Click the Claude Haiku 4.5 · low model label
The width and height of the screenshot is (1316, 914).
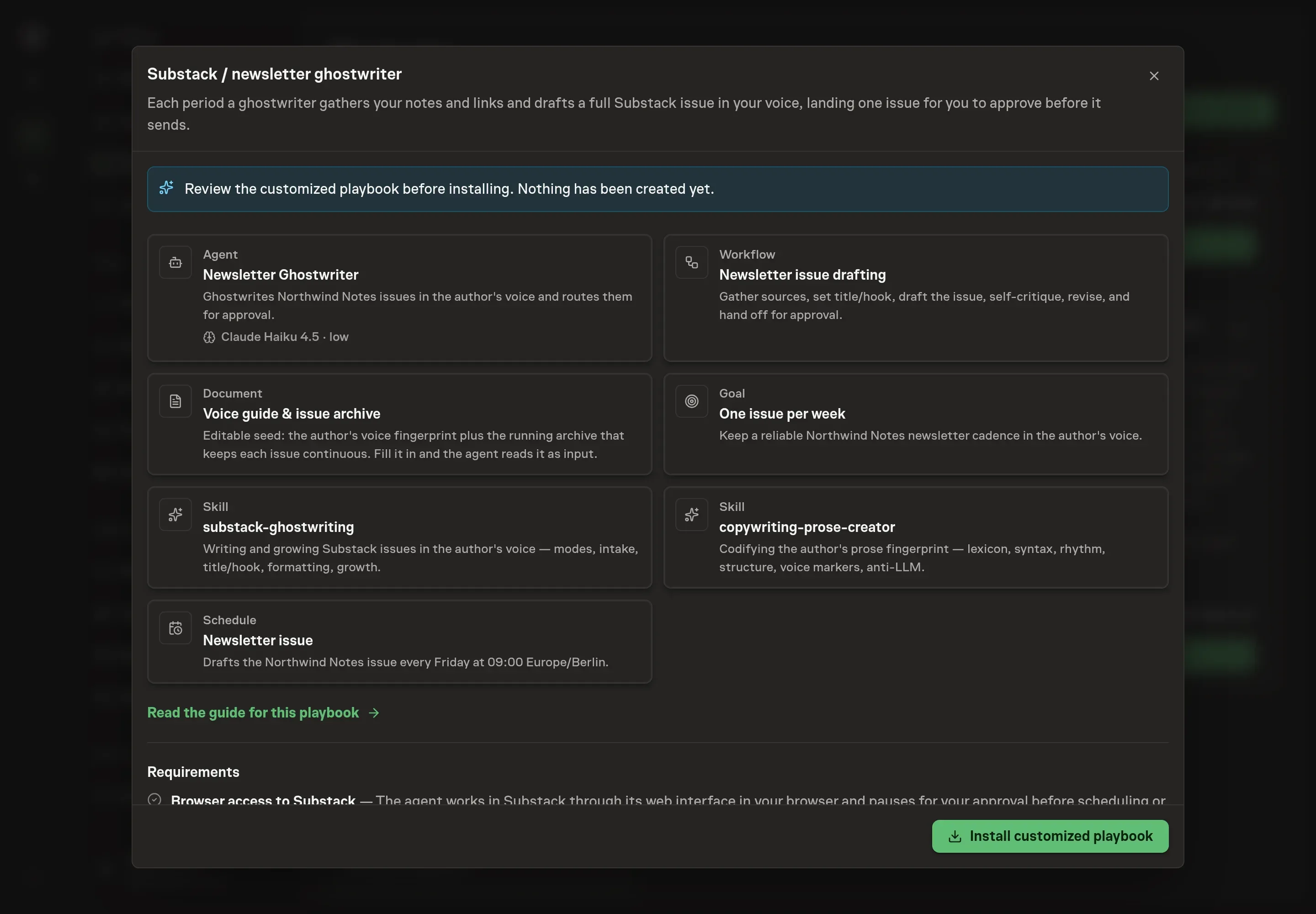click(285, 337)
